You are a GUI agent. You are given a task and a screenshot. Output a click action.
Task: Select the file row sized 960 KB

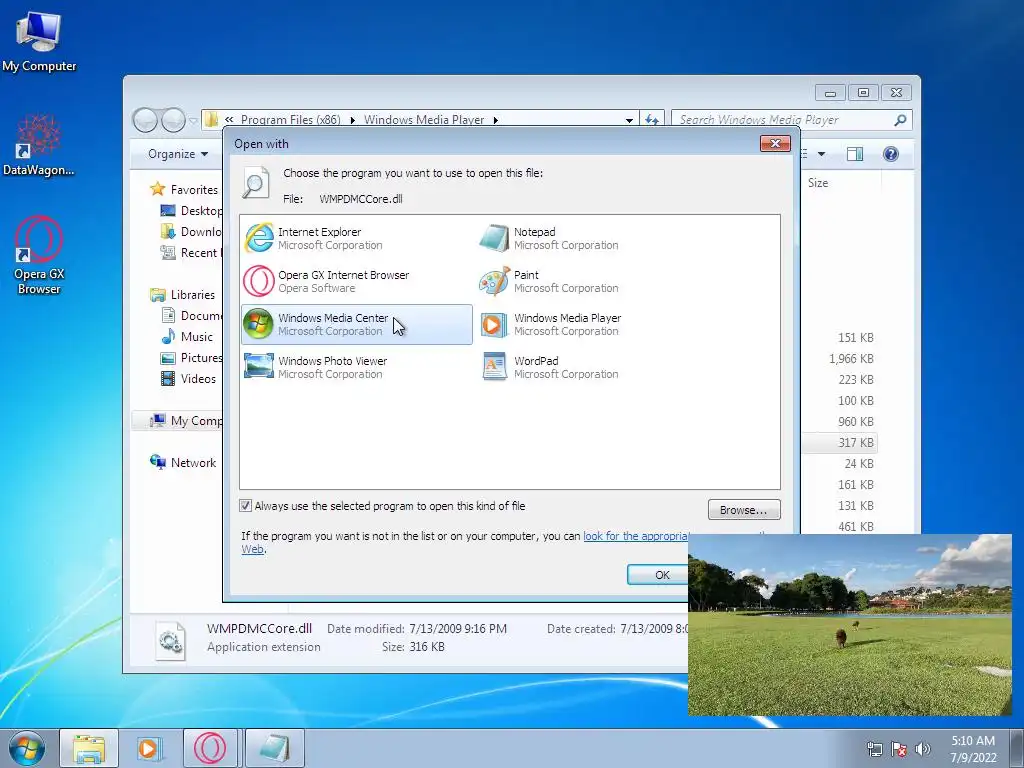856,421
